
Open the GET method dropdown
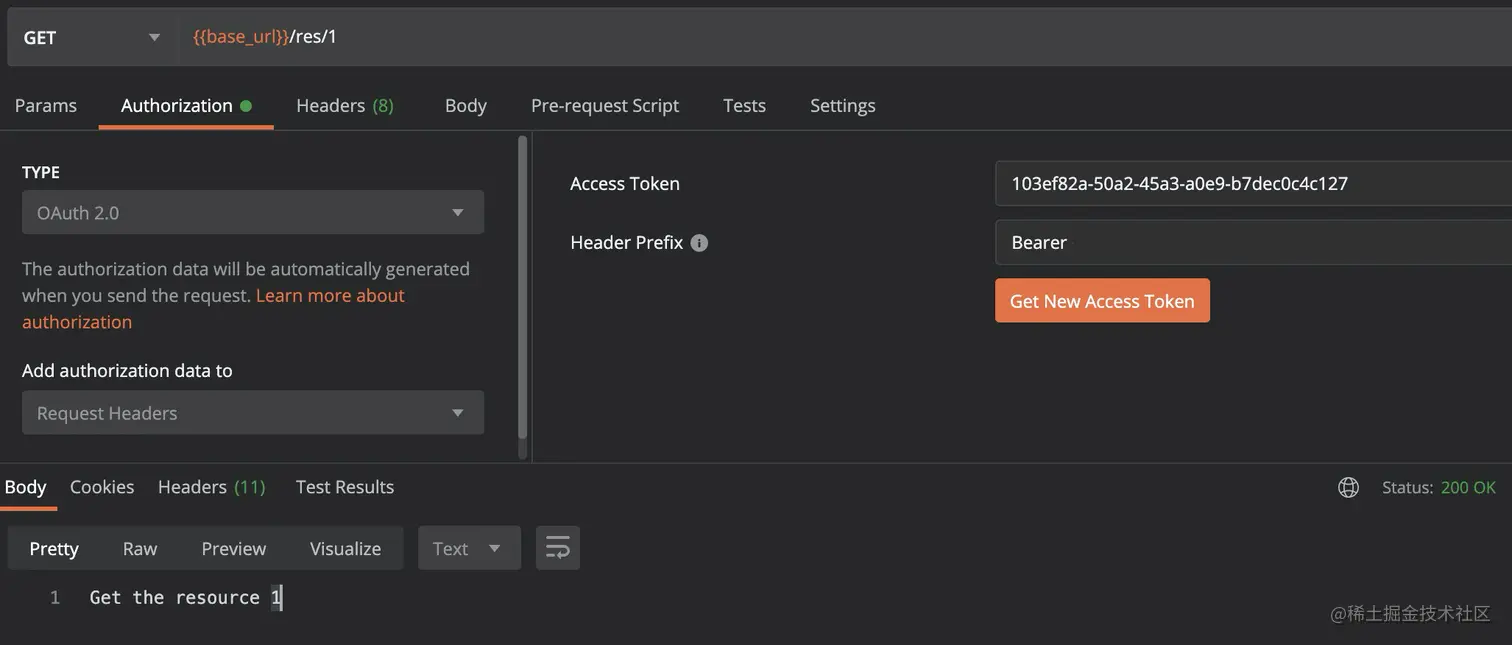click(92, 37)
